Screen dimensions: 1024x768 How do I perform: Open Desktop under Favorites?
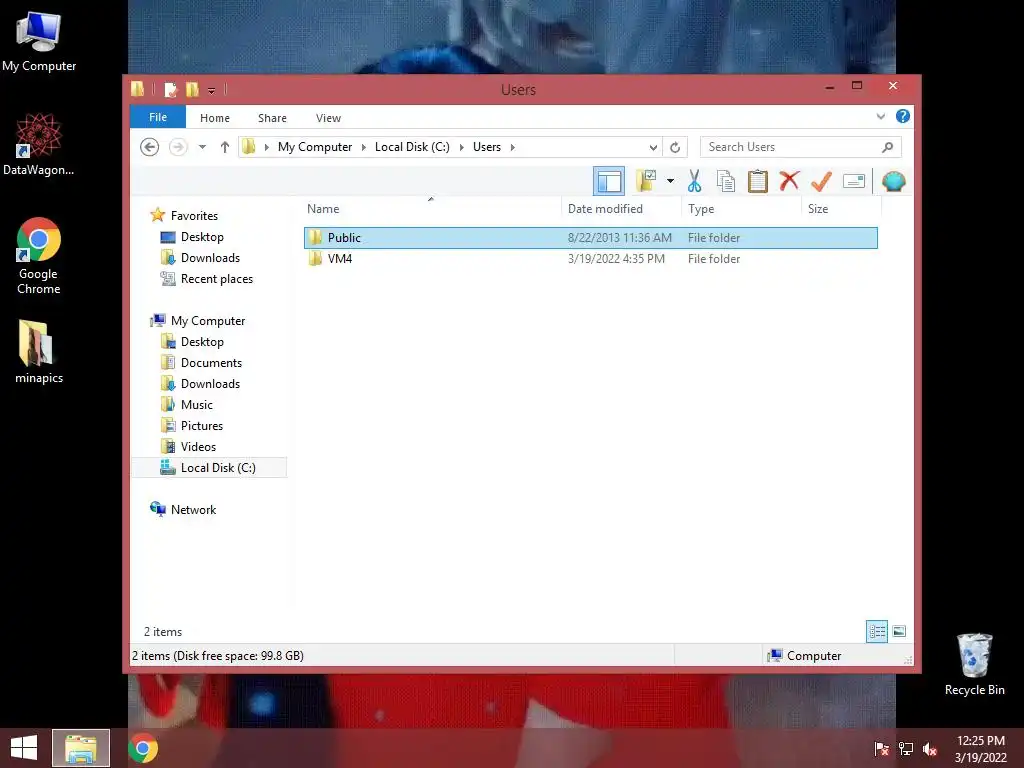(202, 236)
